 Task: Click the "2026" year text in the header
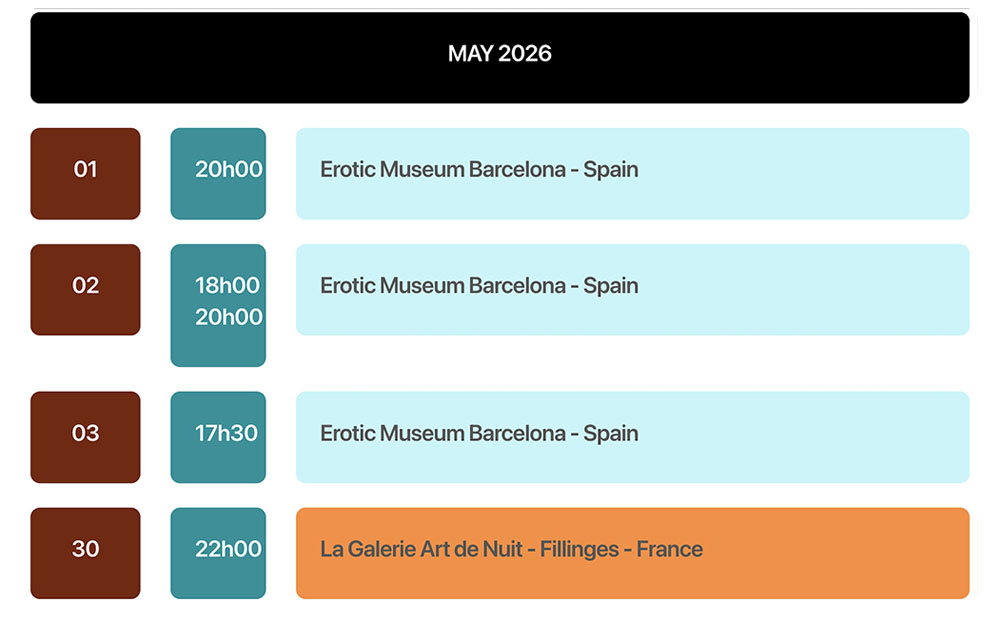[524, 54]
